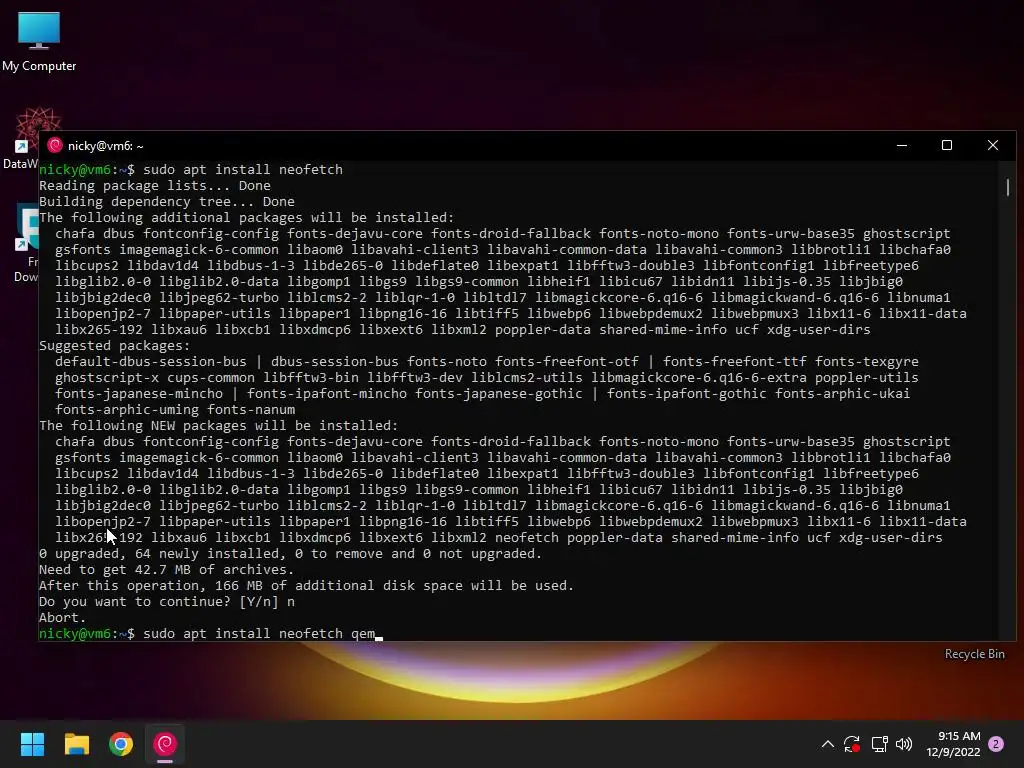Launch File Explorer from the taskbar
The image size is (1024, 768).
tap(76, 744)
